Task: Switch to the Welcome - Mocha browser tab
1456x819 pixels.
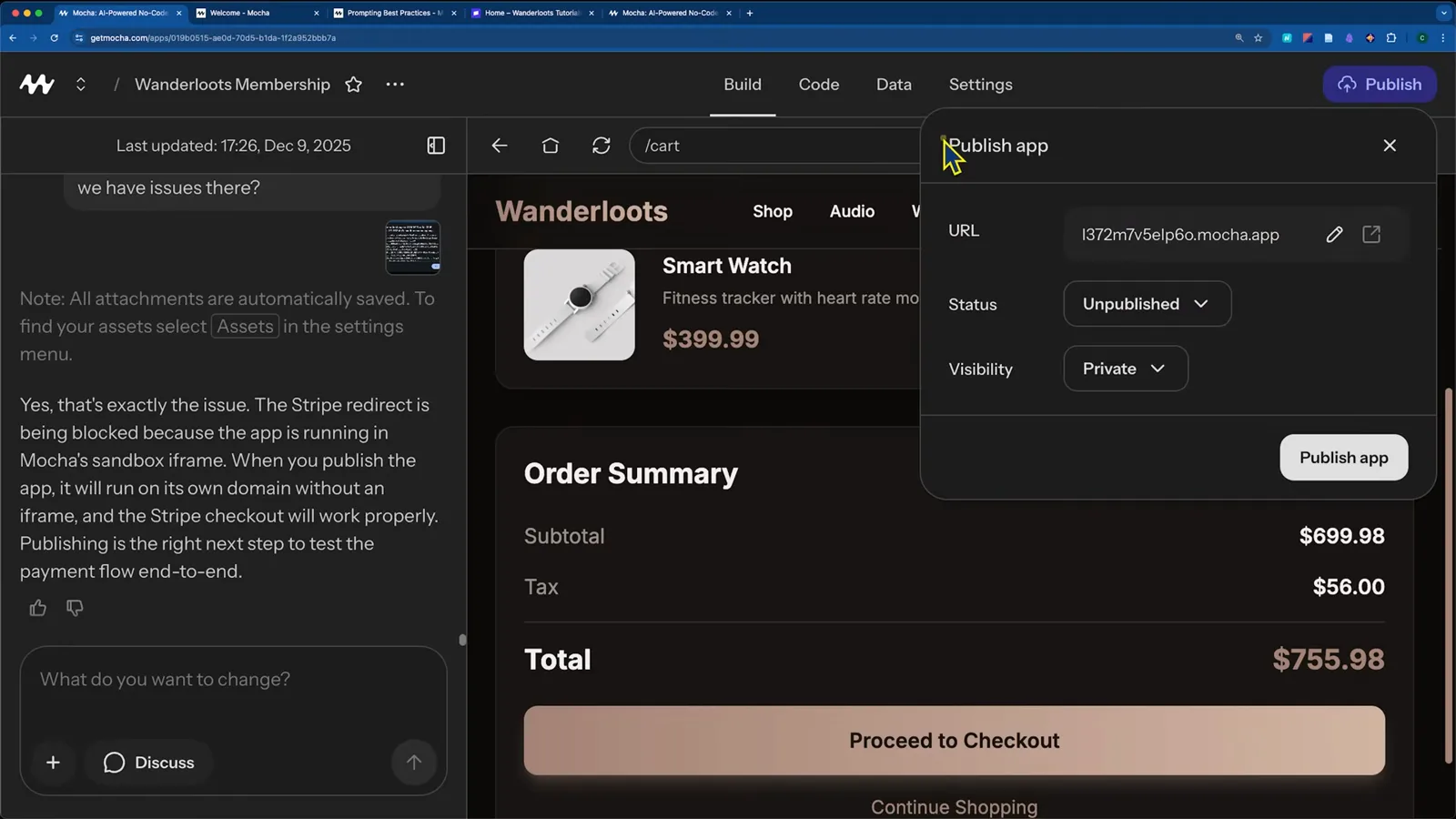Action: point(257,13)
